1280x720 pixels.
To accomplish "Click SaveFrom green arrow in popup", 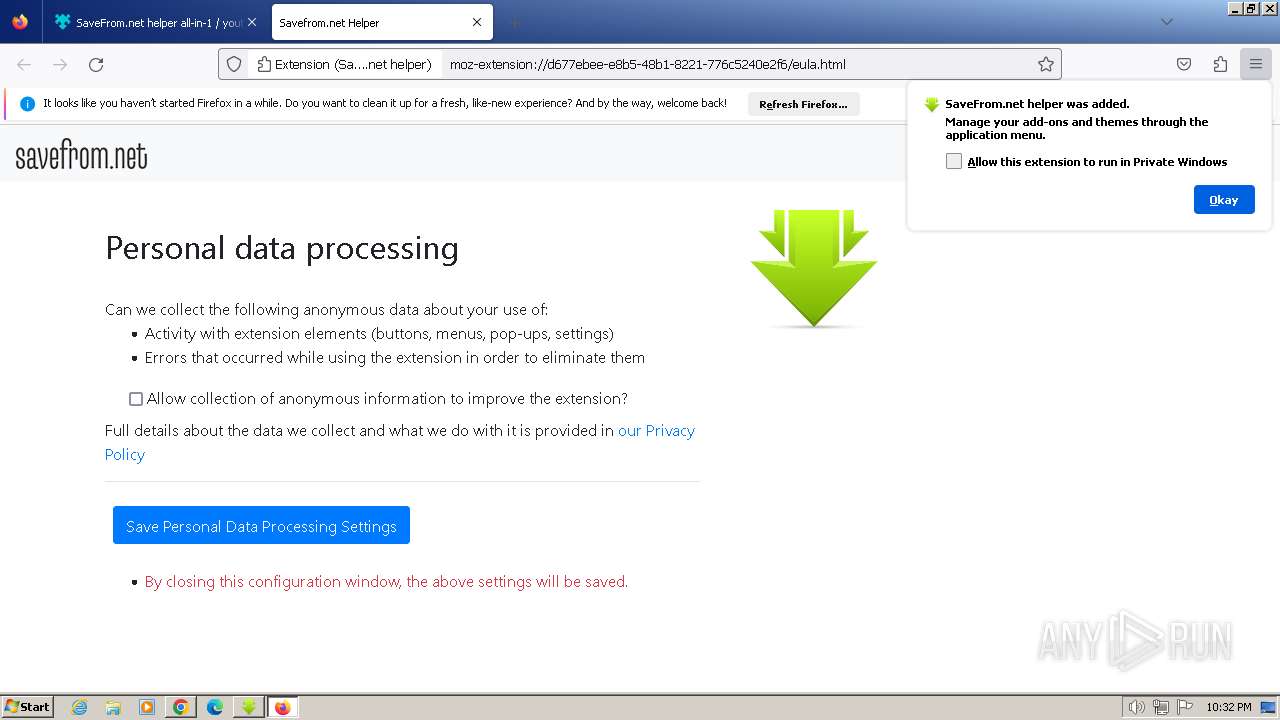I will [932, 104].
